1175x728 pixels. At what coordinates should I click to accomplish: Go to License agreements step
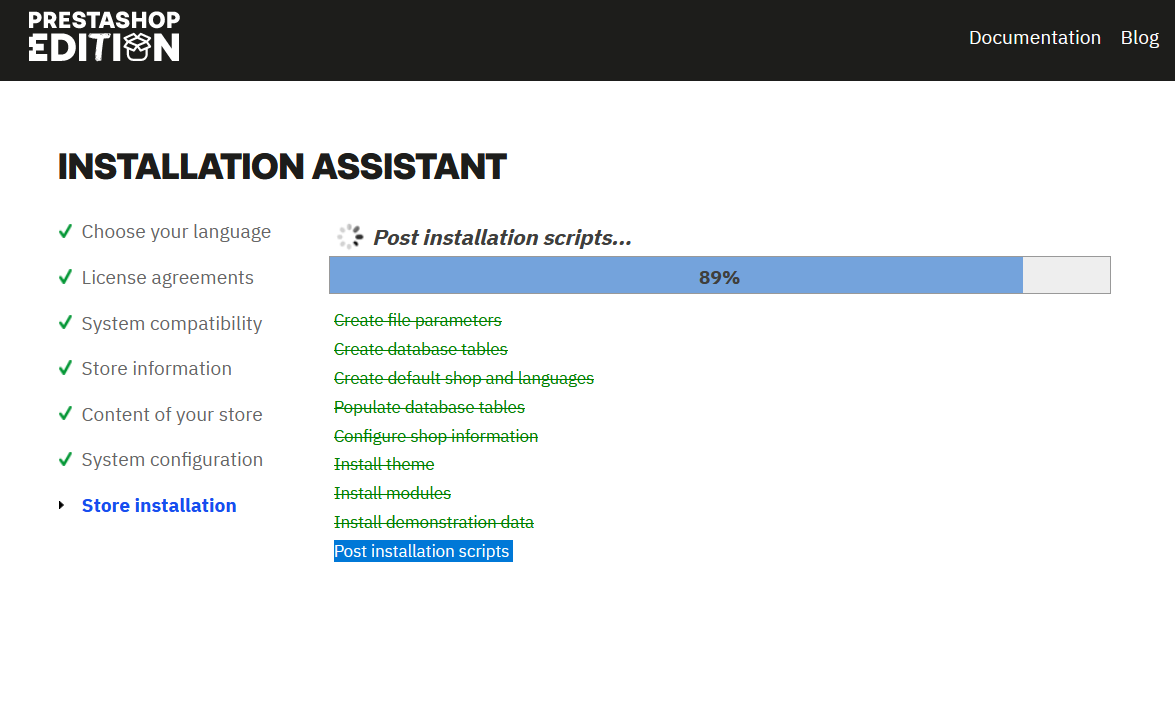tap(167, 278)
